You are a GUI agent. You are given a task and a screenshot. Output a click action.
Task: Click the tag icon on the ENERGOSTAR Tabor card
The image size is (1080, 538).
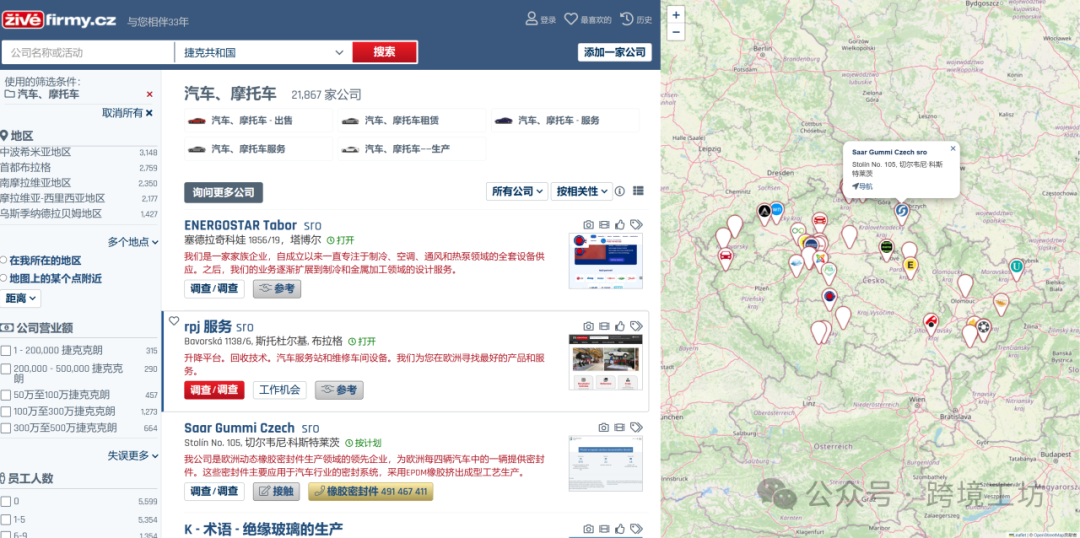click(636, 225)
